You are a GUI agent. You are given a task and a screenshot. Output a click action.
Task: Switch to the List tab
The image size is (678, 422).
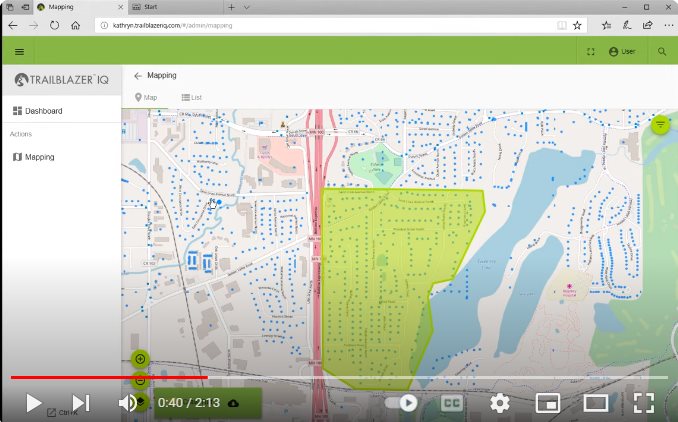(x=192, y=97)
